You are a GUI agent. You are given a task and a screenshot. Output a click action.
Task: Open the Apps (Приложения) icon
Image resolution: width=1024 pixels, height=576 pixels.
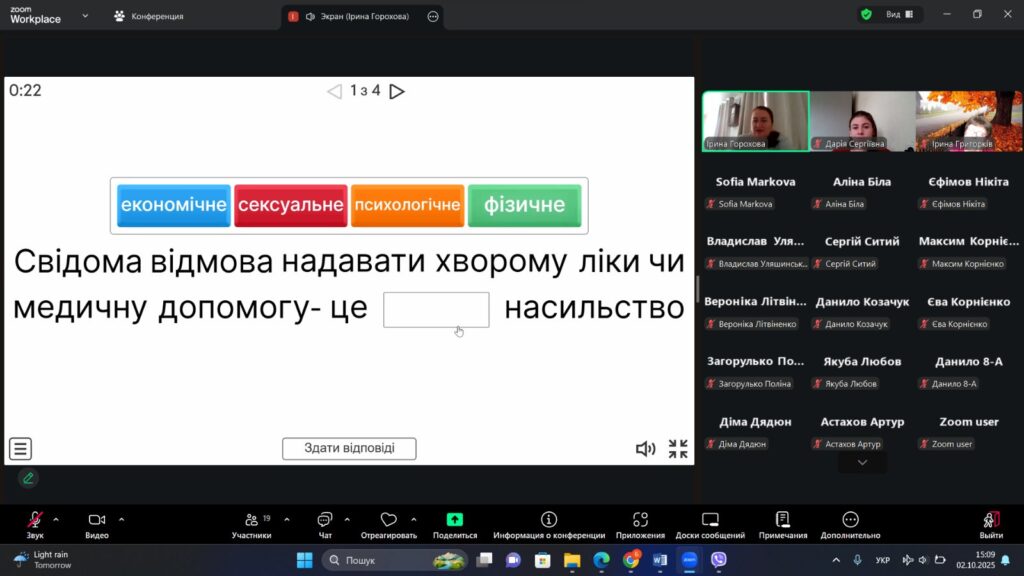tap(640, 520)
